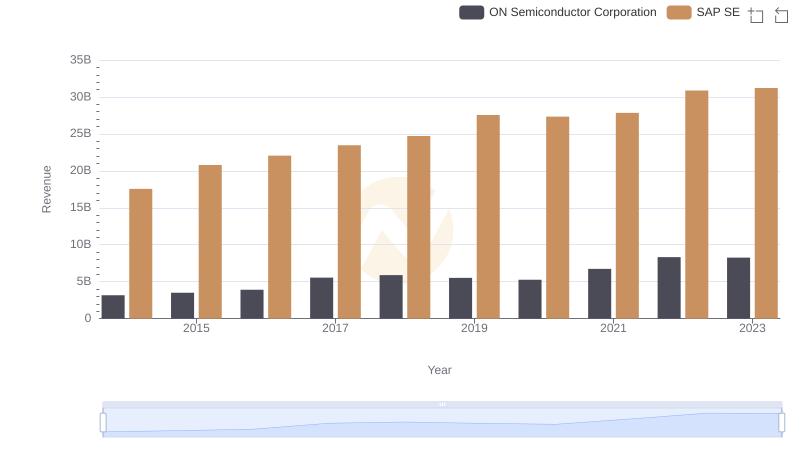Click the top move handle of the zoom slider

tap(442, 404)
